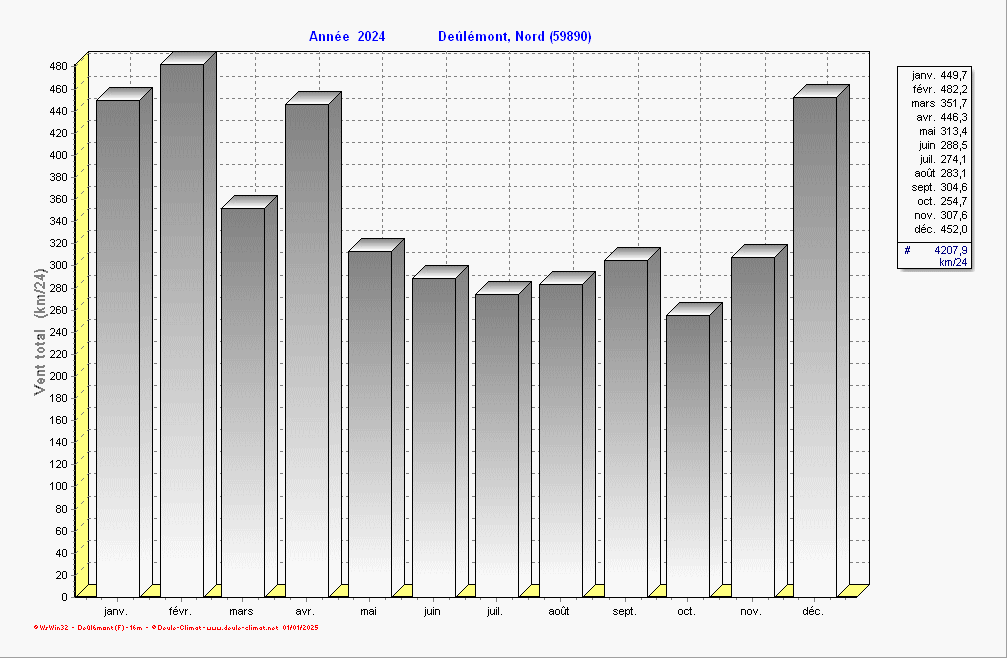Click the août label below the chart
Image resolution: width=1007 pixels, height=658 pixels.
(x=559, y=611)
